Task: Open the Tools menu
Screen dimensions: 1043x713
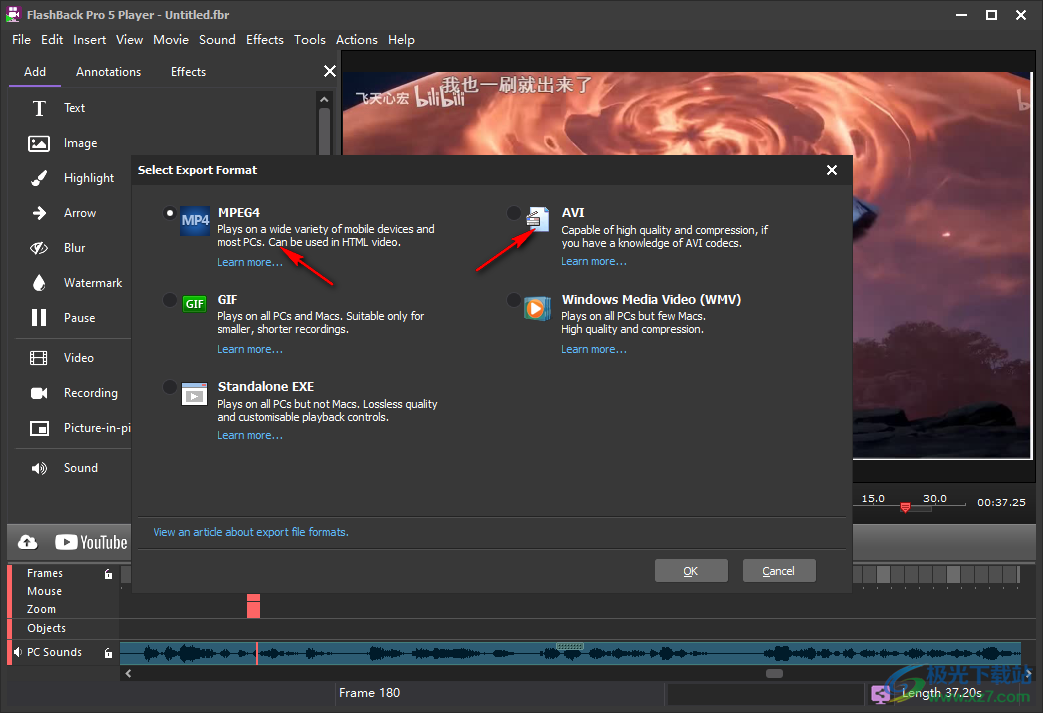Action: (x=310, y=40)
